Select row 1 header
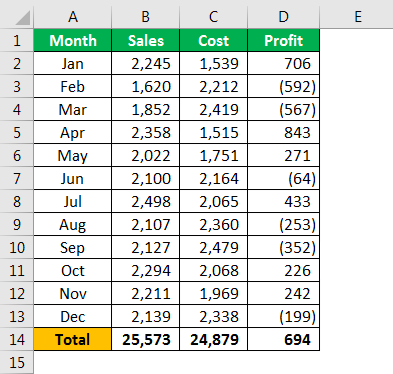The width and height of the screenshot is (393, 374). pyautogui.click(x=17, y=40)
